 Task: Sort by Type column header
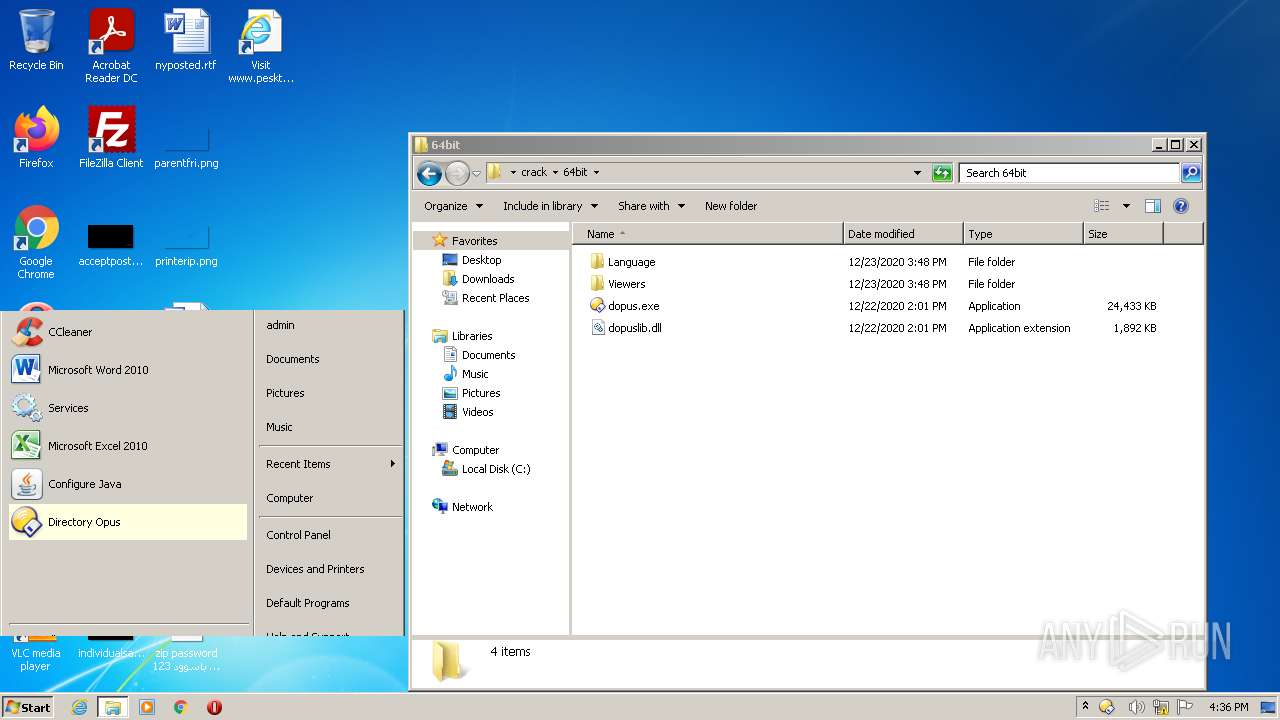tap(1023, 234)
